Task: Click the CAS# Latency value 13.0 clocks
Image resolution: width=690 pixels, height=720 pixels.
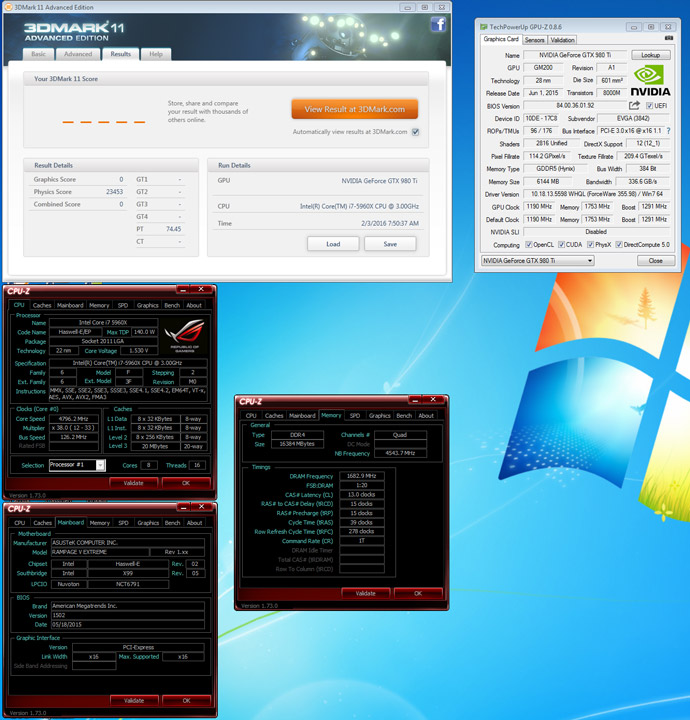Action: point(362,495)
